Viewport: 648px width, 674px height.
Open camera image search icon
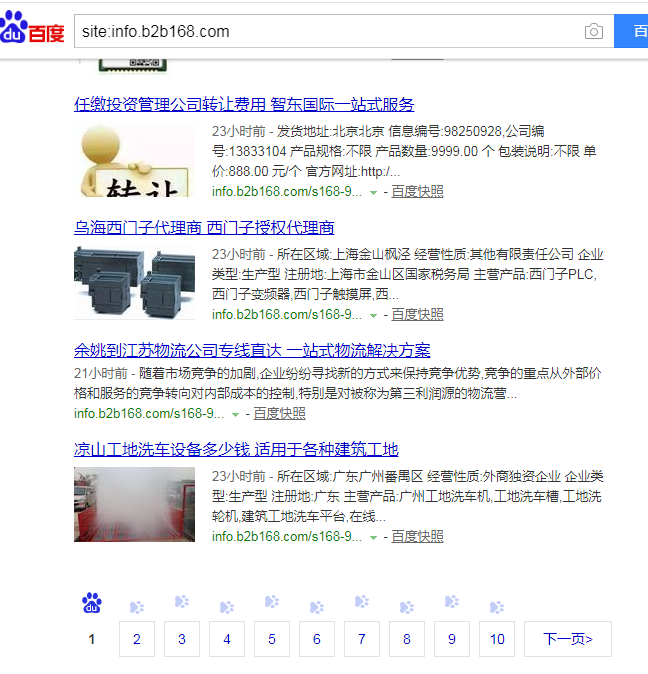pyautogui.click(x=593, y=31)
